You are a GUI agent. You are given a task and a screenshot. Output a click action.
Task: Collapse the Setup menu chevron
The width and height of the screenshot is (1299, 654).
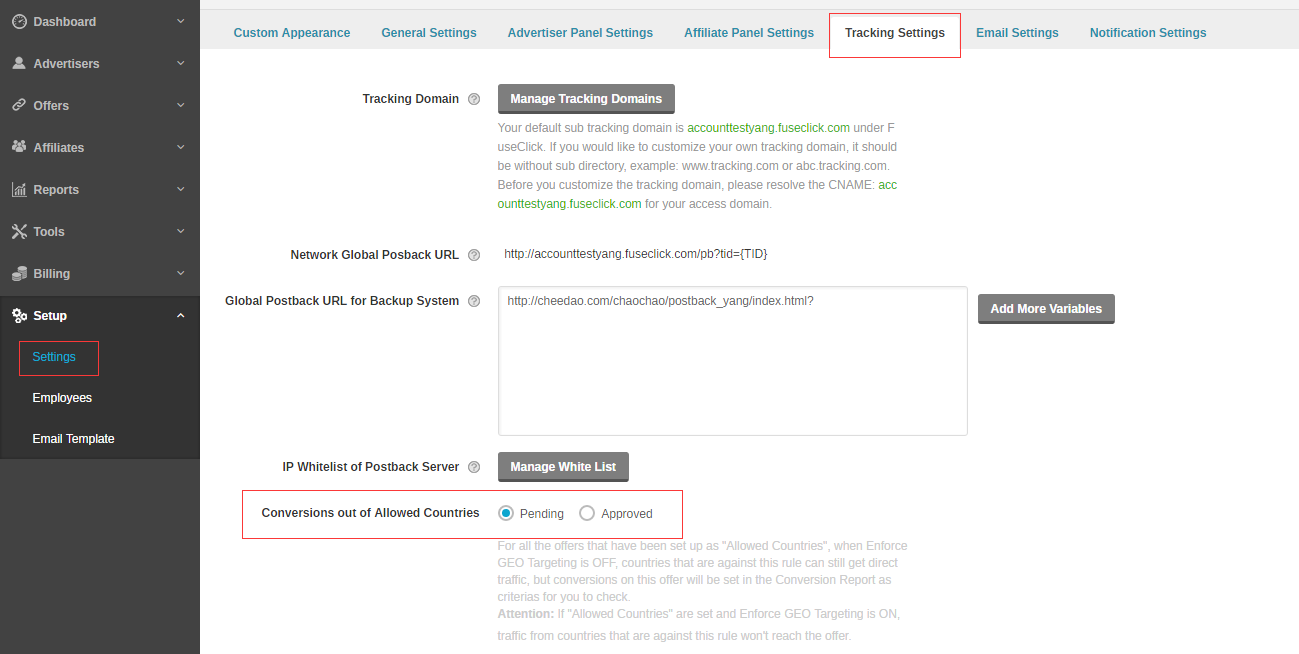tap(181, 315)
